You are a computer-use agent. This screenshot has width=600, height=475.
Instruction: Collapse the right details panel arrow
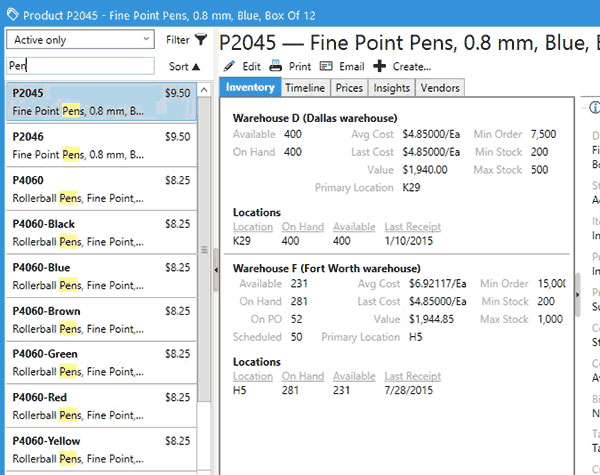(578, 295)
